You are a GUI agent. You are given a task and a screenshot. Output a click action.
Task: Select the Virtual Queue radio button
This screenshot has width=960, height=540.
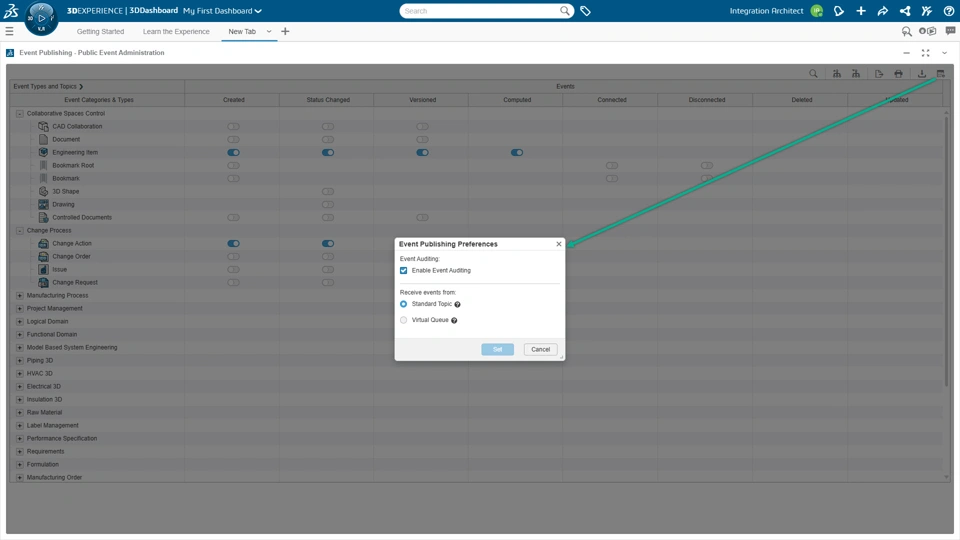tap(404, 320)
